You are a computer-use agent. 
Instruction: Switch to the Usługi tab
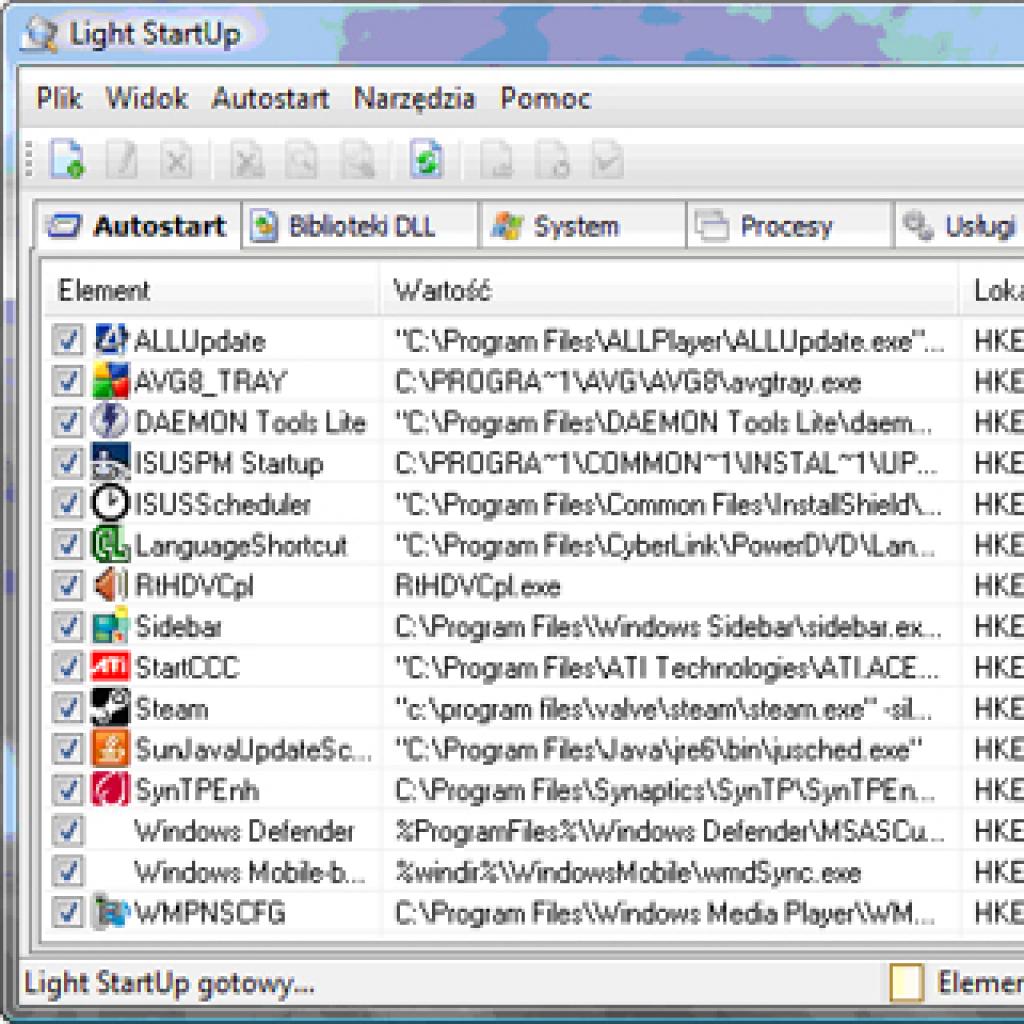tap(959, 226)
